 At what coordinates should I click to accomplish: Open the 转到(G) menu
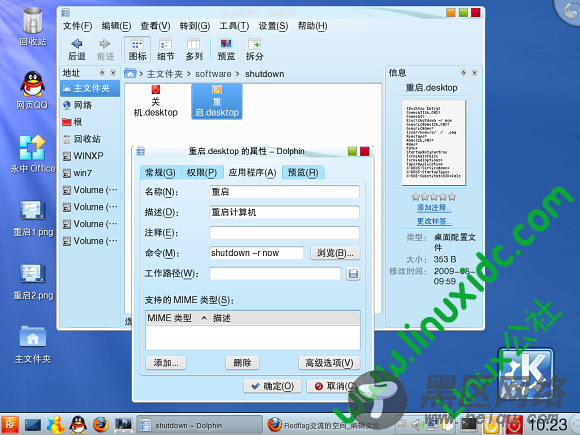[195, 26]
